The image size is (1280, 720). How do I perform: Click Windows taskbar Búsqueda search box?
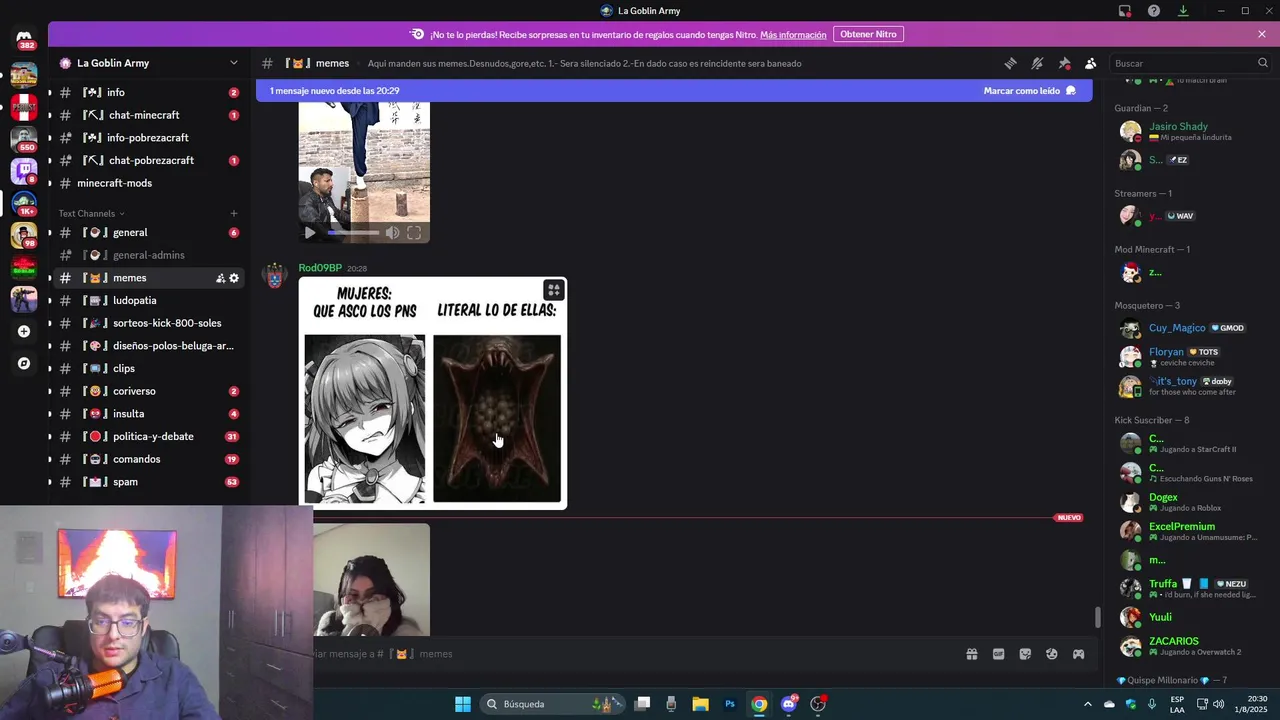click(x=552, y=704)
